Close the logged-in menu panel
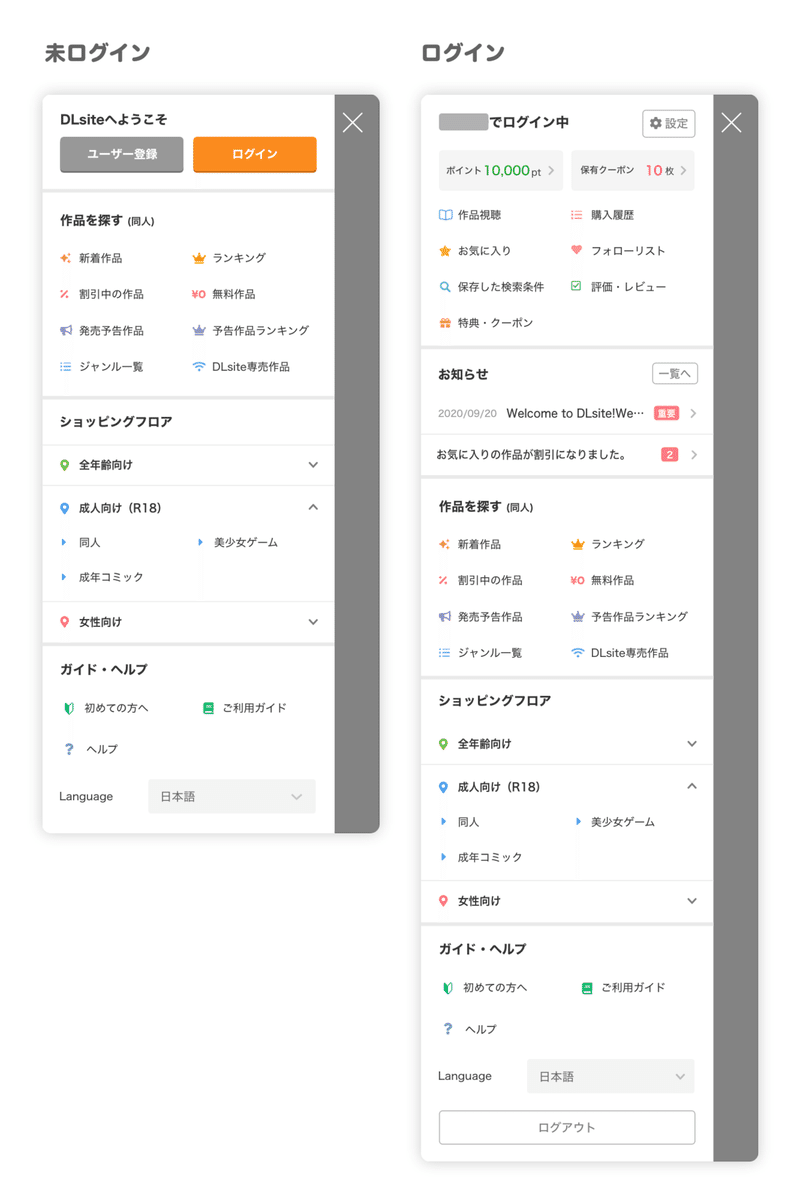The image size is (800, 1204). click(x=731, y=123)
